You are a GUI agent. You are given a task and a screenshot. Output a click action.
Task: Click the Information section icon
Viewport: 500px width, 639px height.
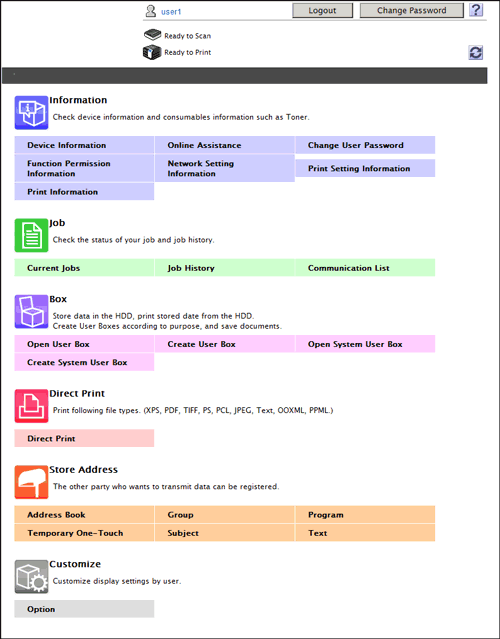click(x=31, y=112)
